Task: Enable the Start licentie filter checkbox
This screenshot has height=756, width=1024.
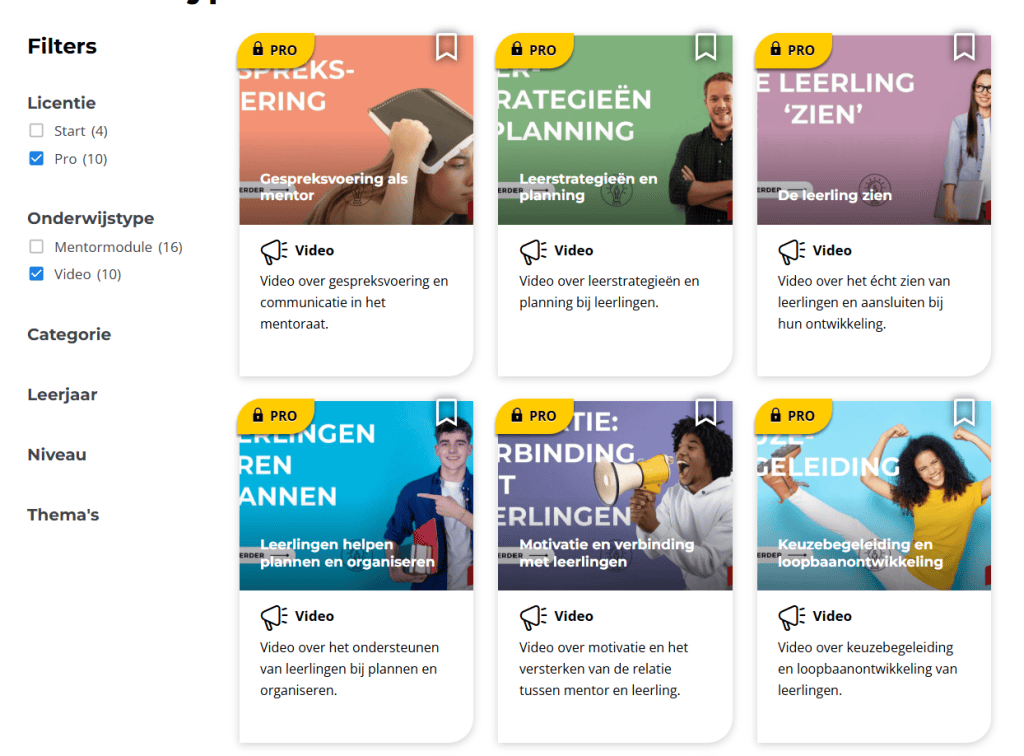Action: tap(37, 131)
